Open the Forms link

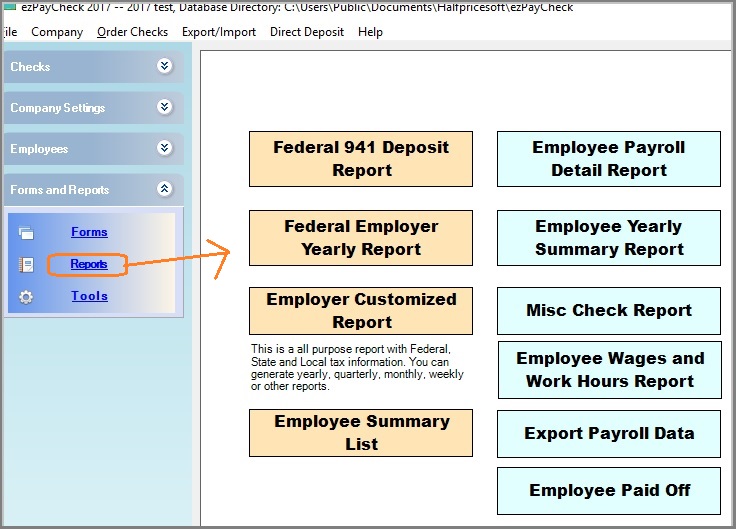click(x=89, y=232)
